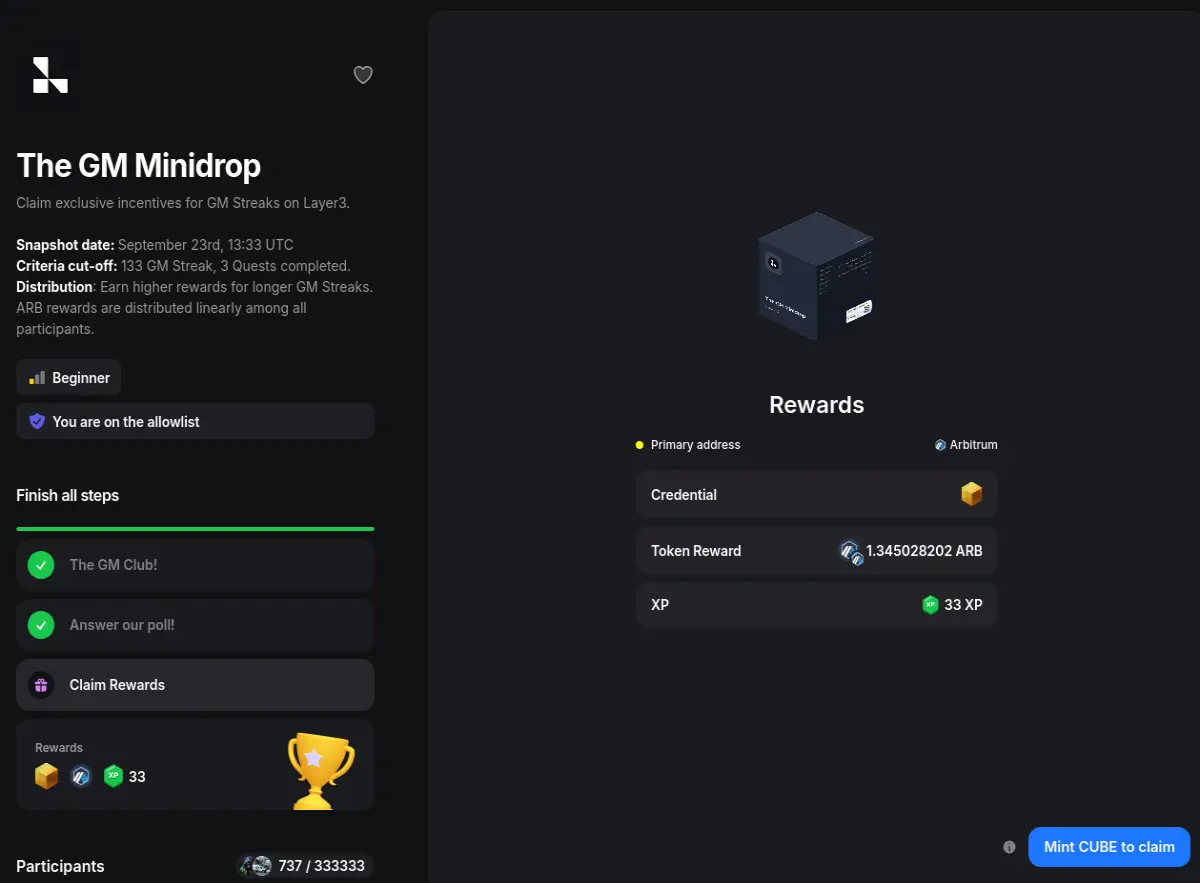Favorite the quest with the heart icon
The width and height of the screenshot is (1200, 883).
tap(363, 75)
